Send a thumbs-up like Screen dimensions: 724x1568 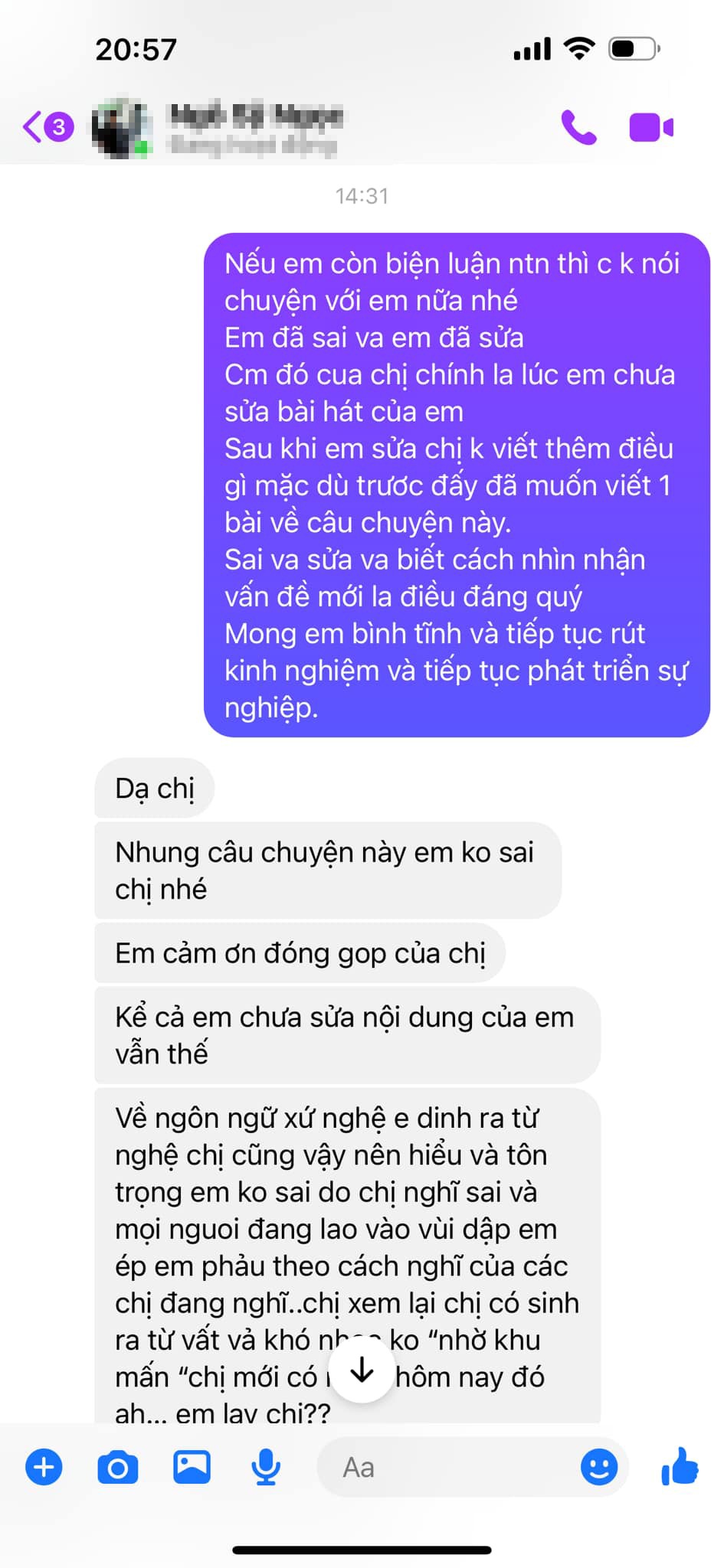click(x=680, y=1465)
